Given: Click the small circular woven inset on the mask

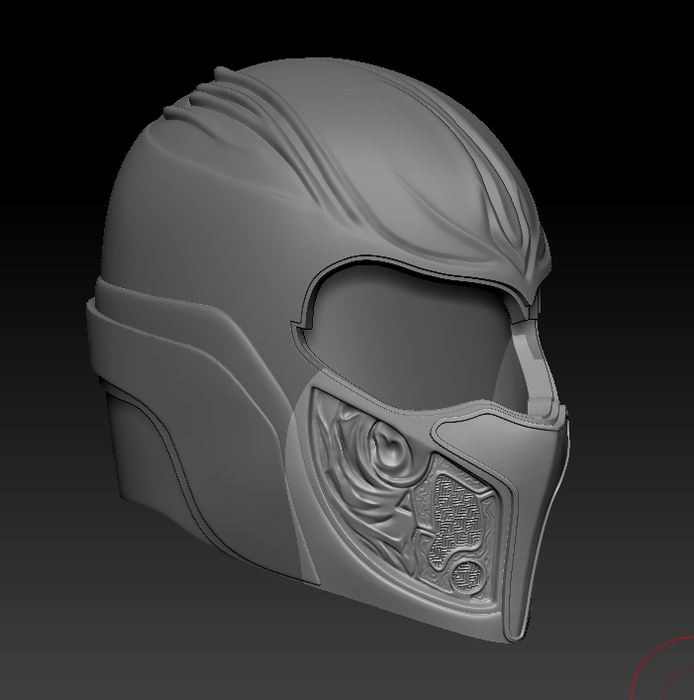Looking at the screenshot, I should point(468,577).
